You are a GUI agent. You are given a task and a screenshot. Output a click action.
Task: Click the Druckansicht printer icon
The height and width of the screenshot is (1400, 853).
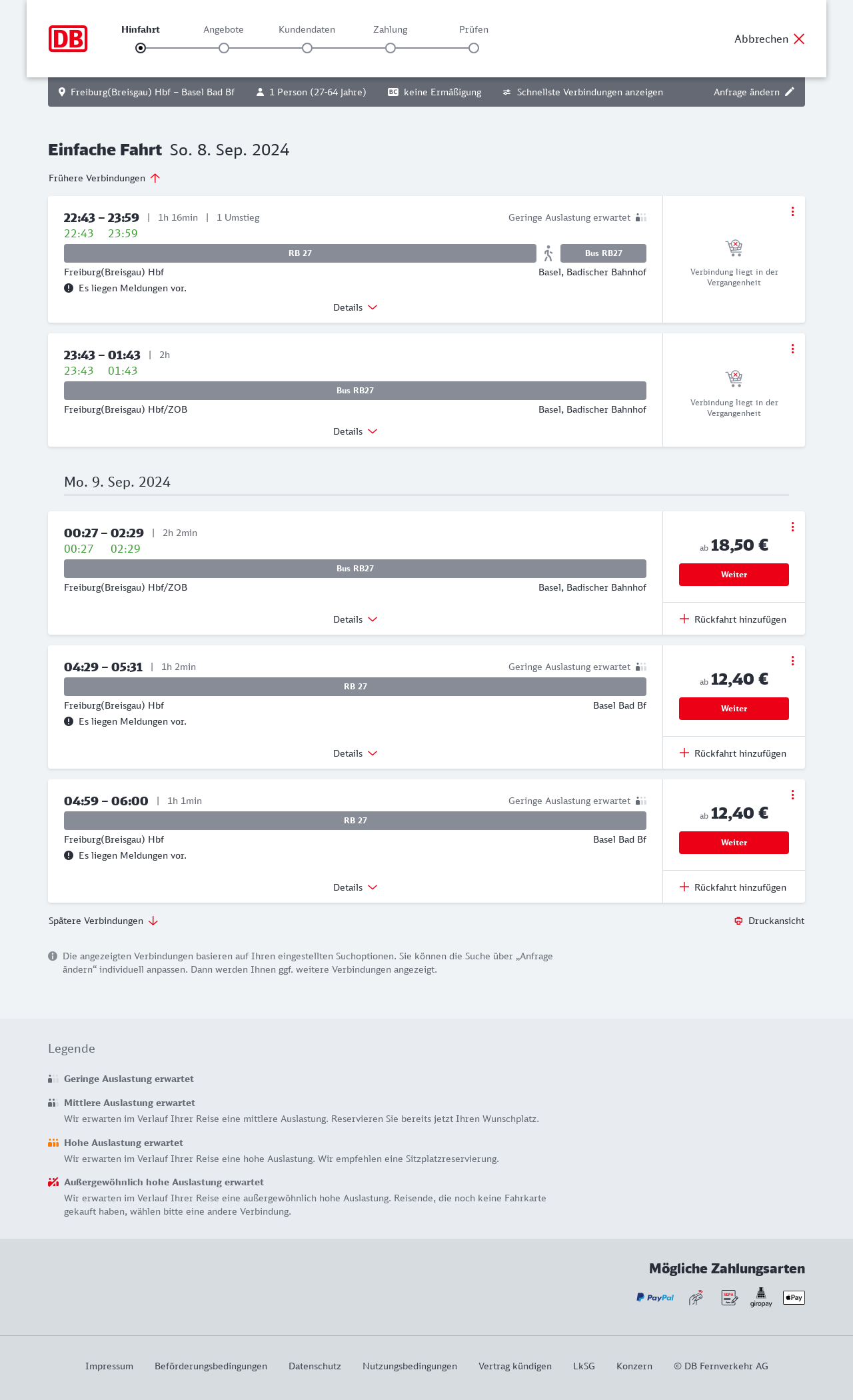click(x=738, y=921)
